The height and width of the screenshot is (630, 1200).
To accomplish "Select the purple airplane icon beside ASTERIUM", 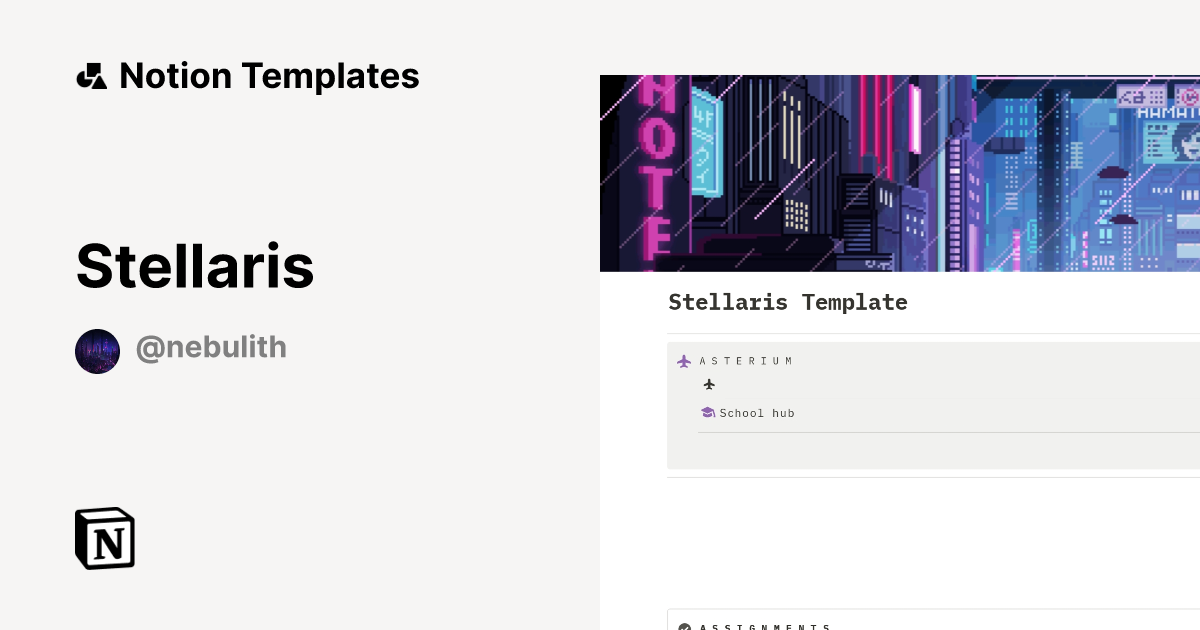I will 684,361.
